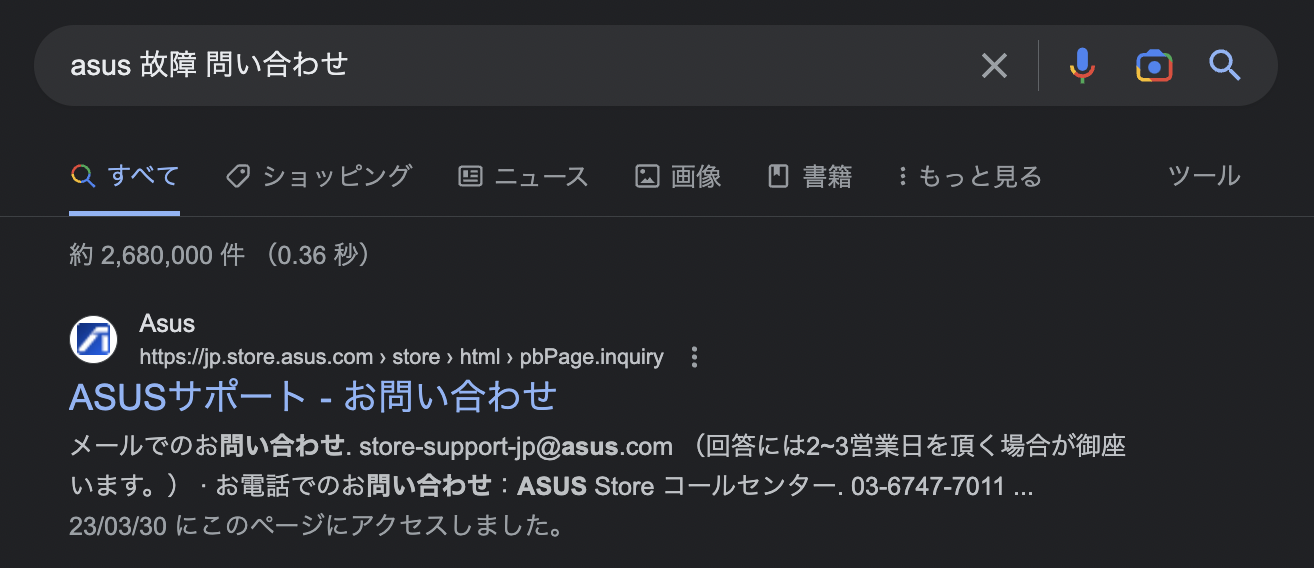Viewport: 1314px width, 568px height.
Task: Open the three-dot menu beside the Asus result
Action: coord(695,357)
